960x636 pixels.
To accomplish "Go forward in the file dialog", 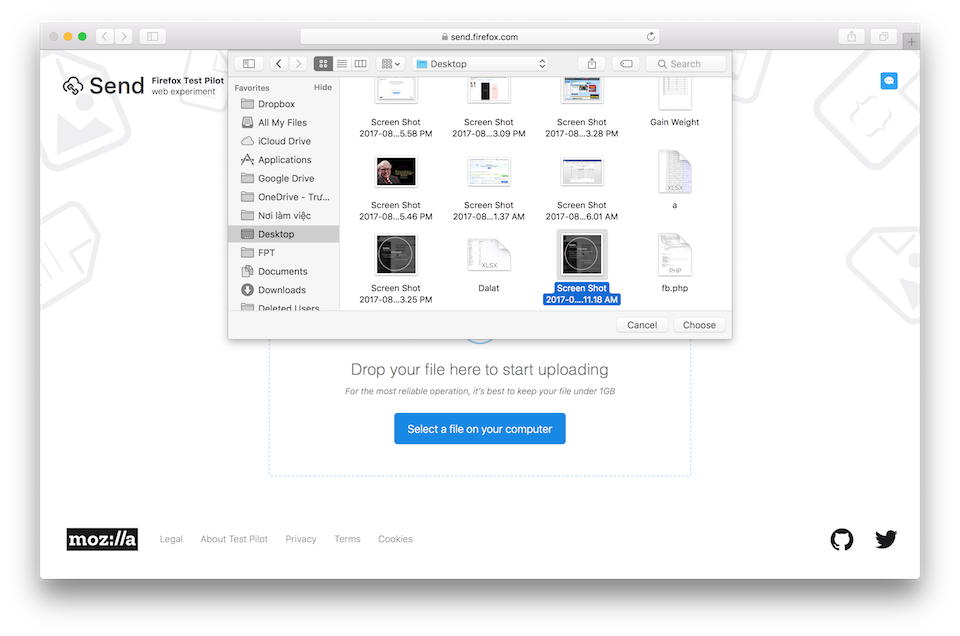I will coord(298,64).
